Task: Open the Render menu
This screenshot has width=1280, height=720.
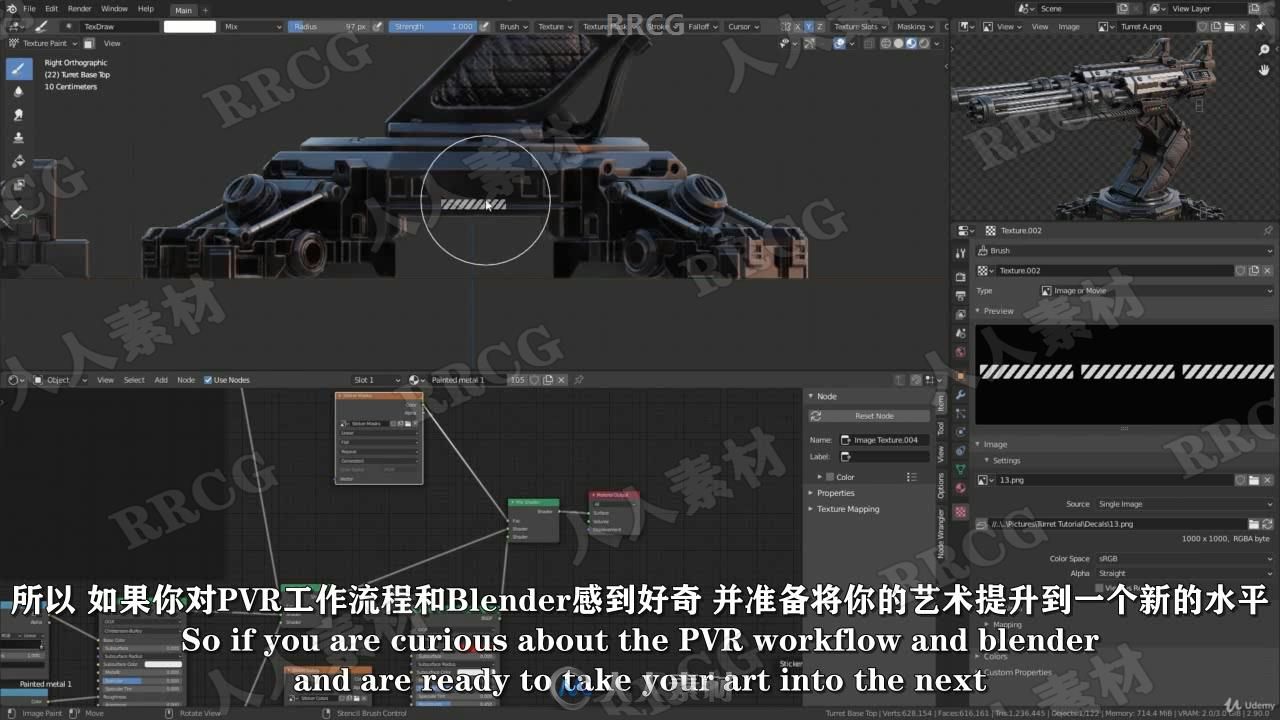Action: point(80,9)
